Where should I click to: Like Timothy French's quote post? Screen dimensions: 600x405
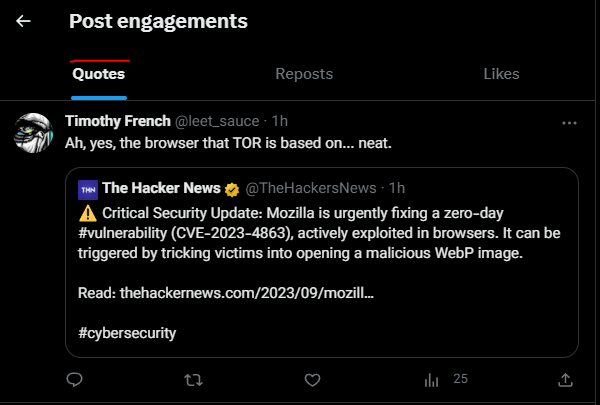(312, 380)
